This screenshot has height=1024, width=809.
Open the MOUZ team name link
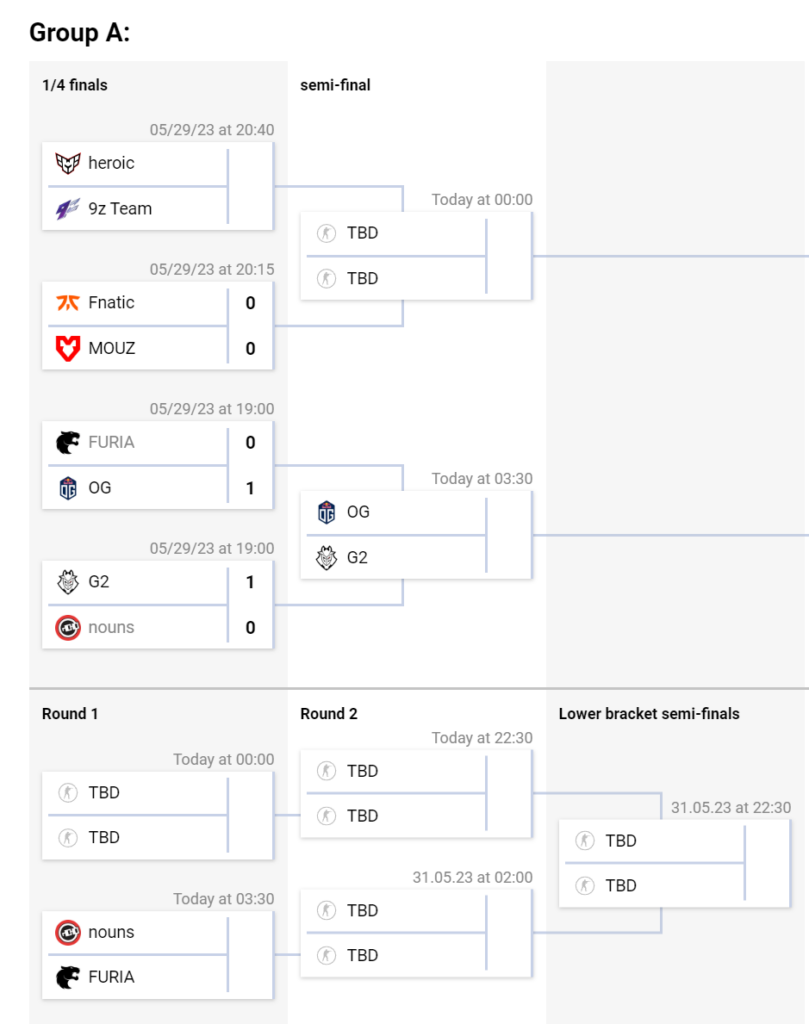tap(112, 348)
